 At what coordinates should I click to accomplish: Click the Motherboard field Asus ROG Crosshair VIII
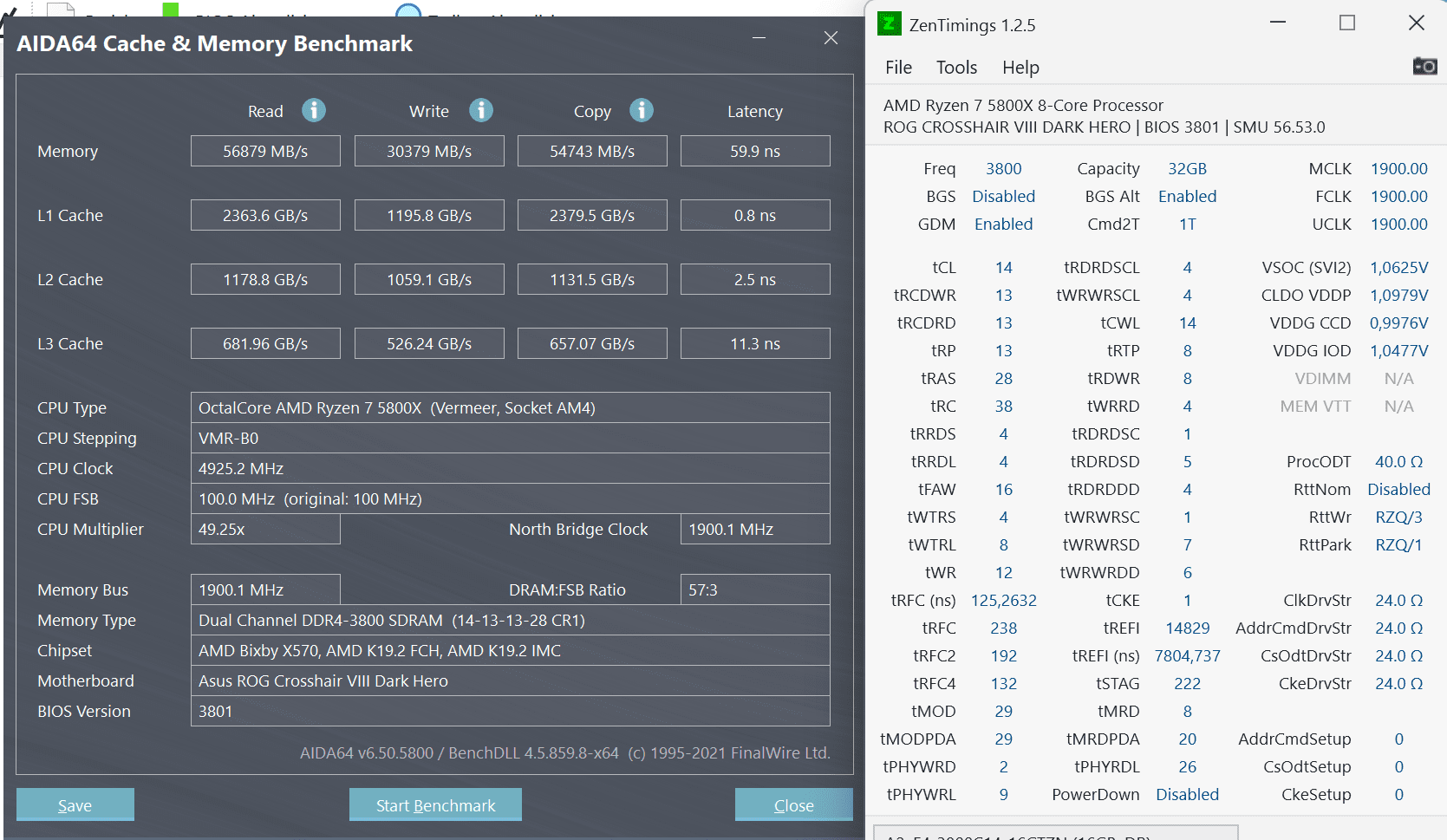click(x=511, y=680)
